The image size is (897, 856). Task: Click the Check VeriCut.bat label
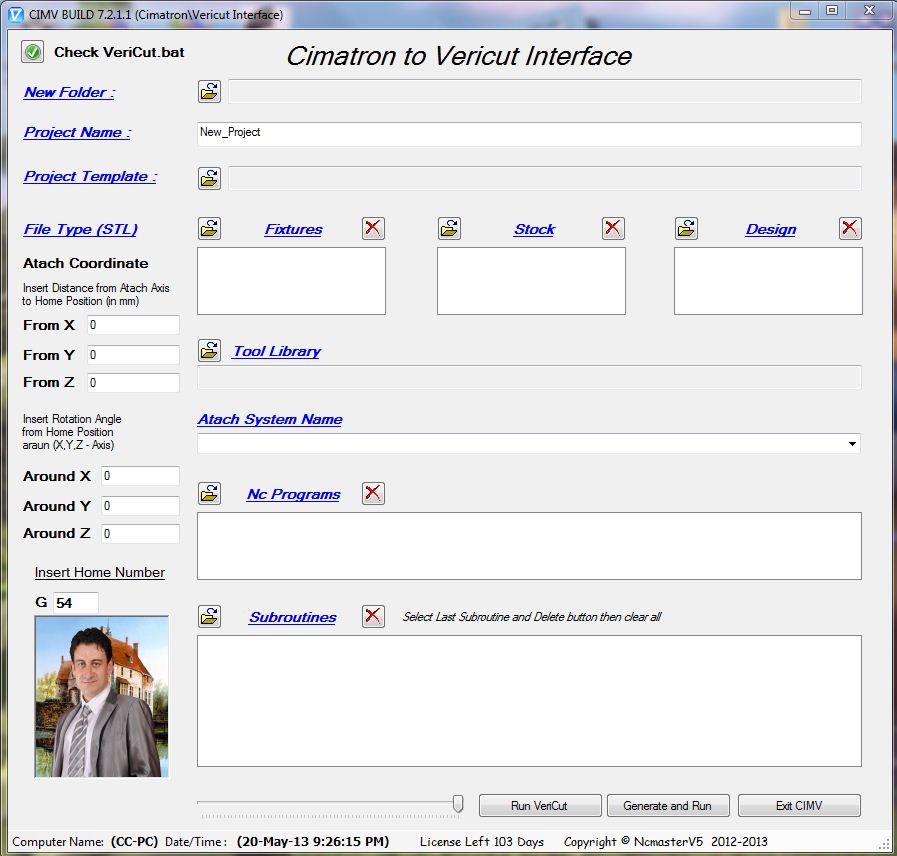point(119,52)
